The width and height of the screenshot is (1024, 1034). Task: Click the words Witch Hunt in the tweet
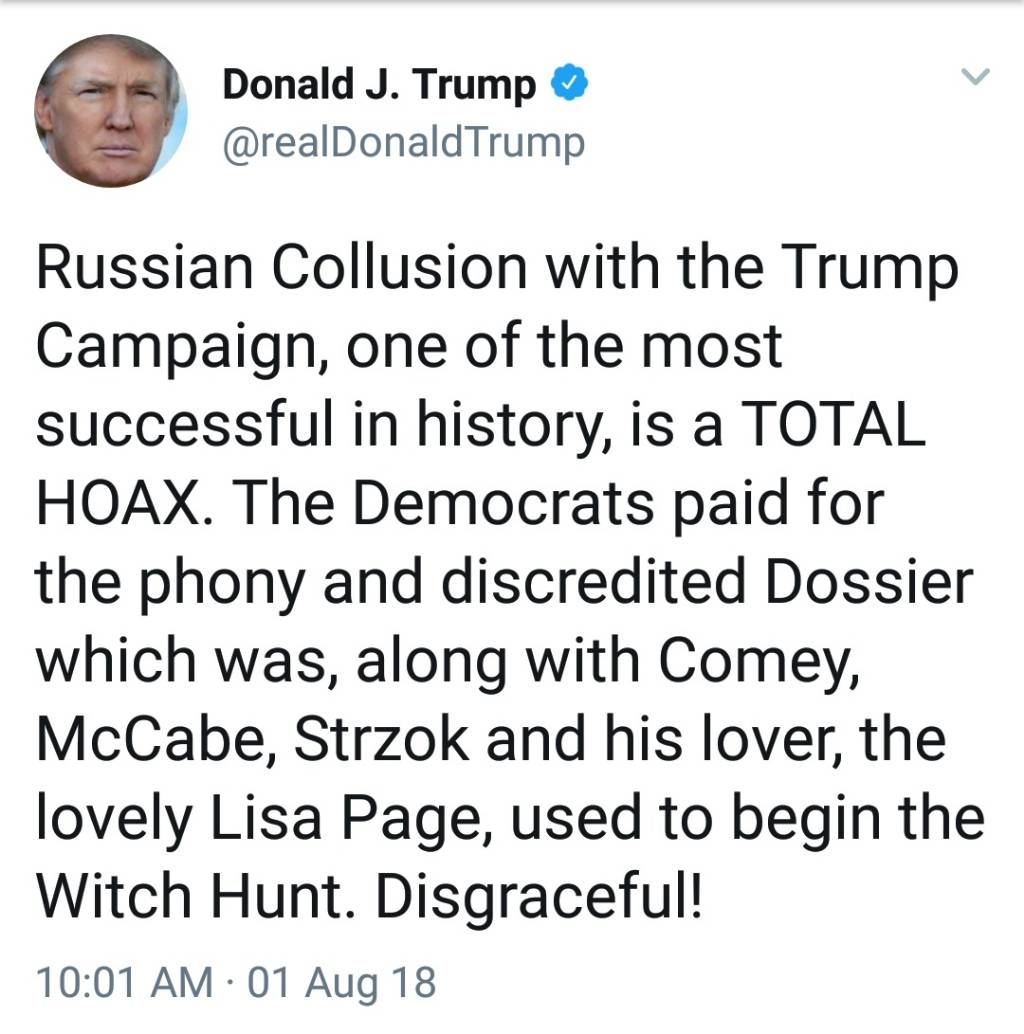tap(195, 896)
